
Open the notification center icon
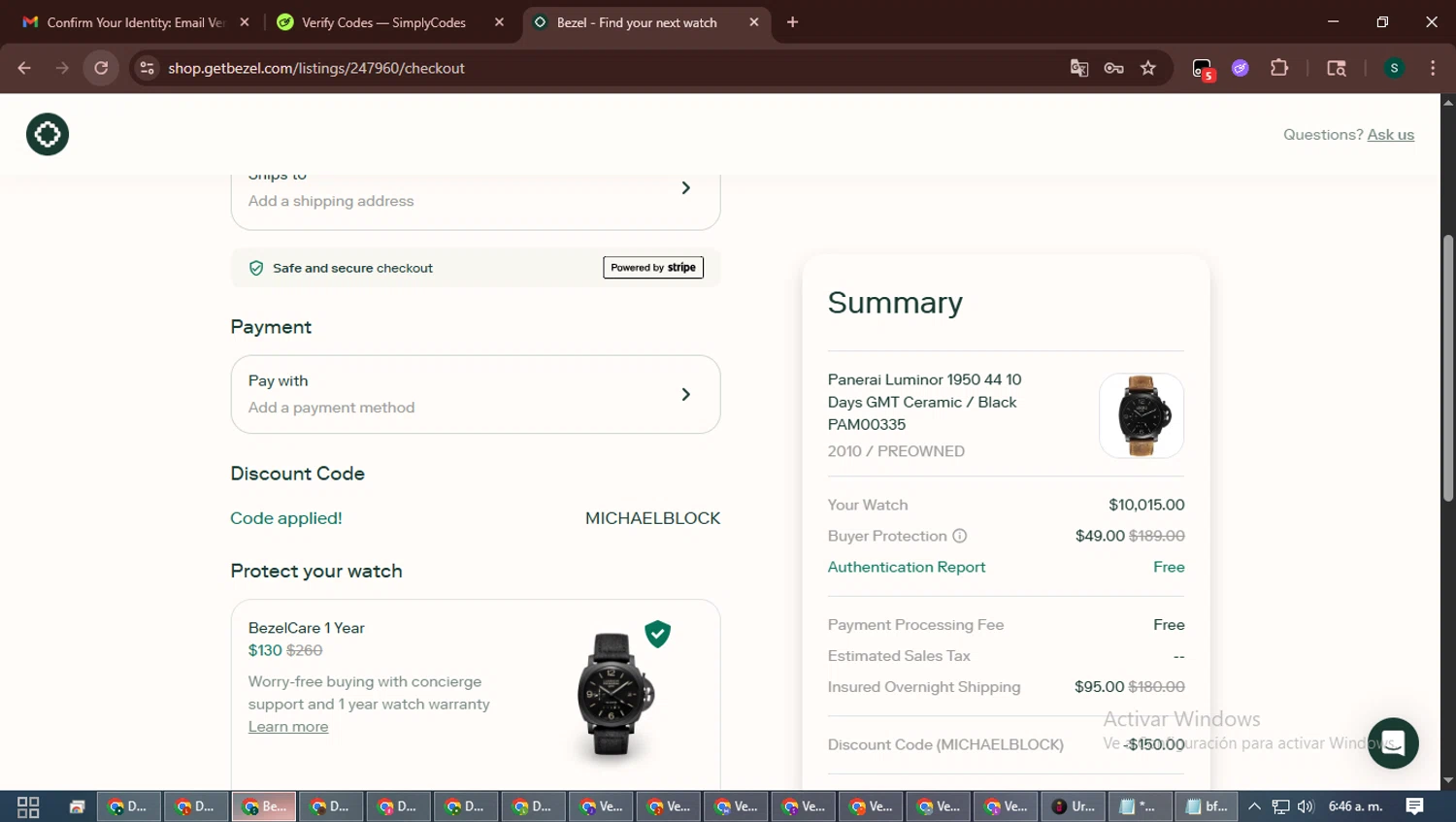click(1415, 806)
